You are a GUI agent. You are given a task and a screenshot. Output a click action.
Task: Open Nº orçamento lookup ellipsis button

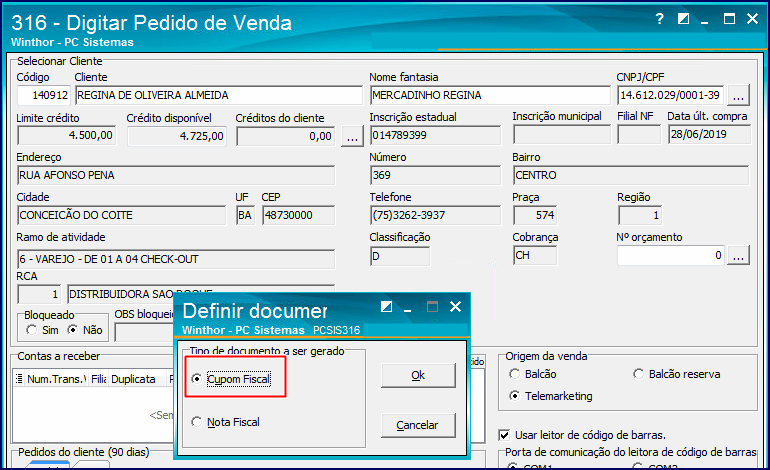(738, 255)
